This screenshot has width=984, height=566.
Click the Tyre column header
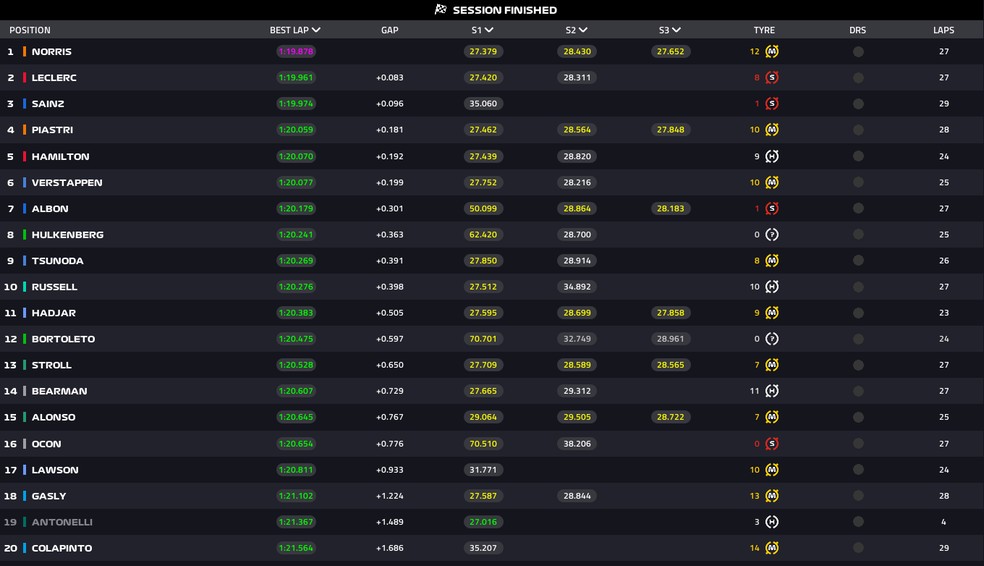click(x=764, y=29)
